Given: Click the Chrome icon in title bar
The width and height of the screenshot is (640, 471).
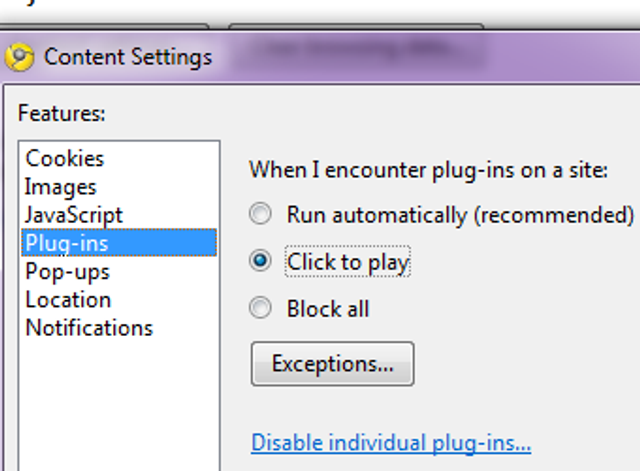Looking at the screenshot, I should click(19, 57).
